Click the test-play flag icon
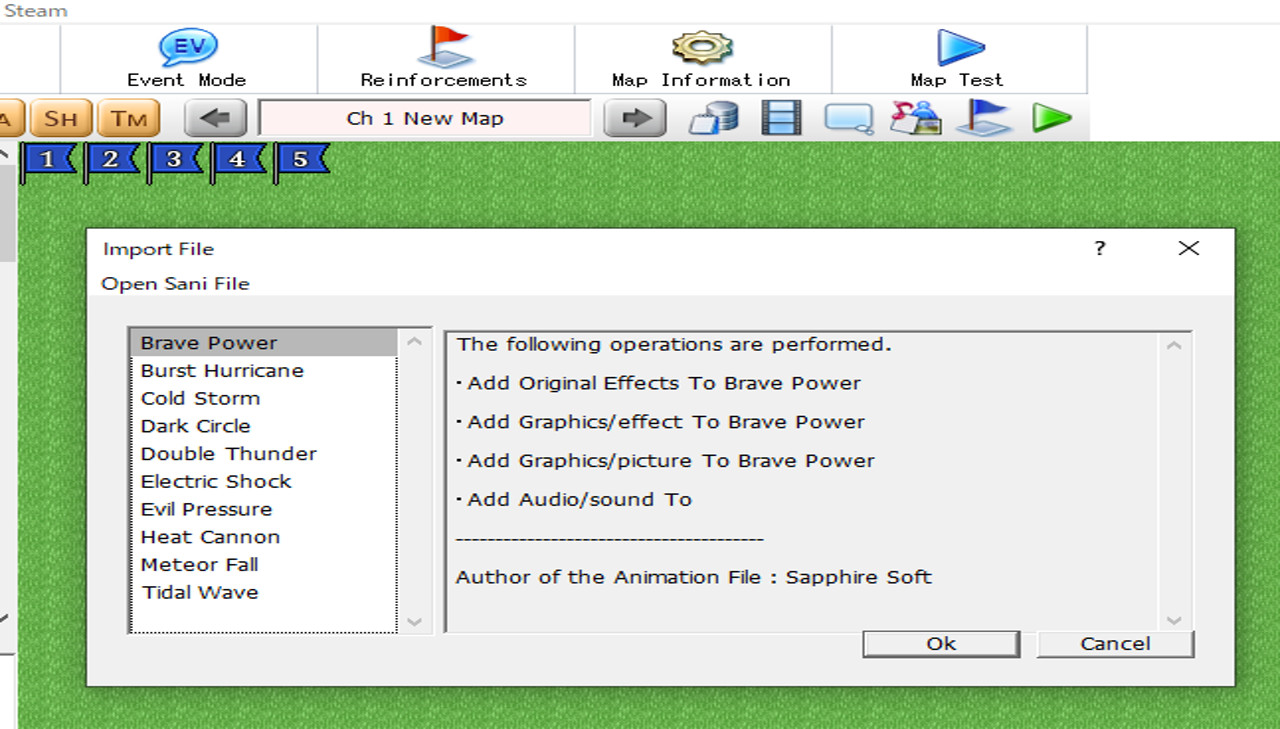This screenshot has width=1280, height=729. pos(984,118)
